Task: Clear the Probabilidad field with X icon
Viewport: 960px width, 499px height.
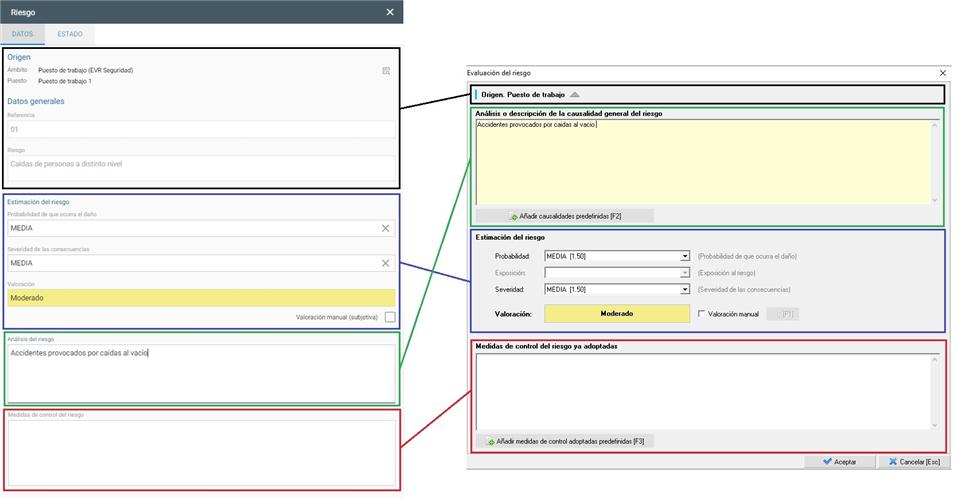Action: click(x=385, y=228)
